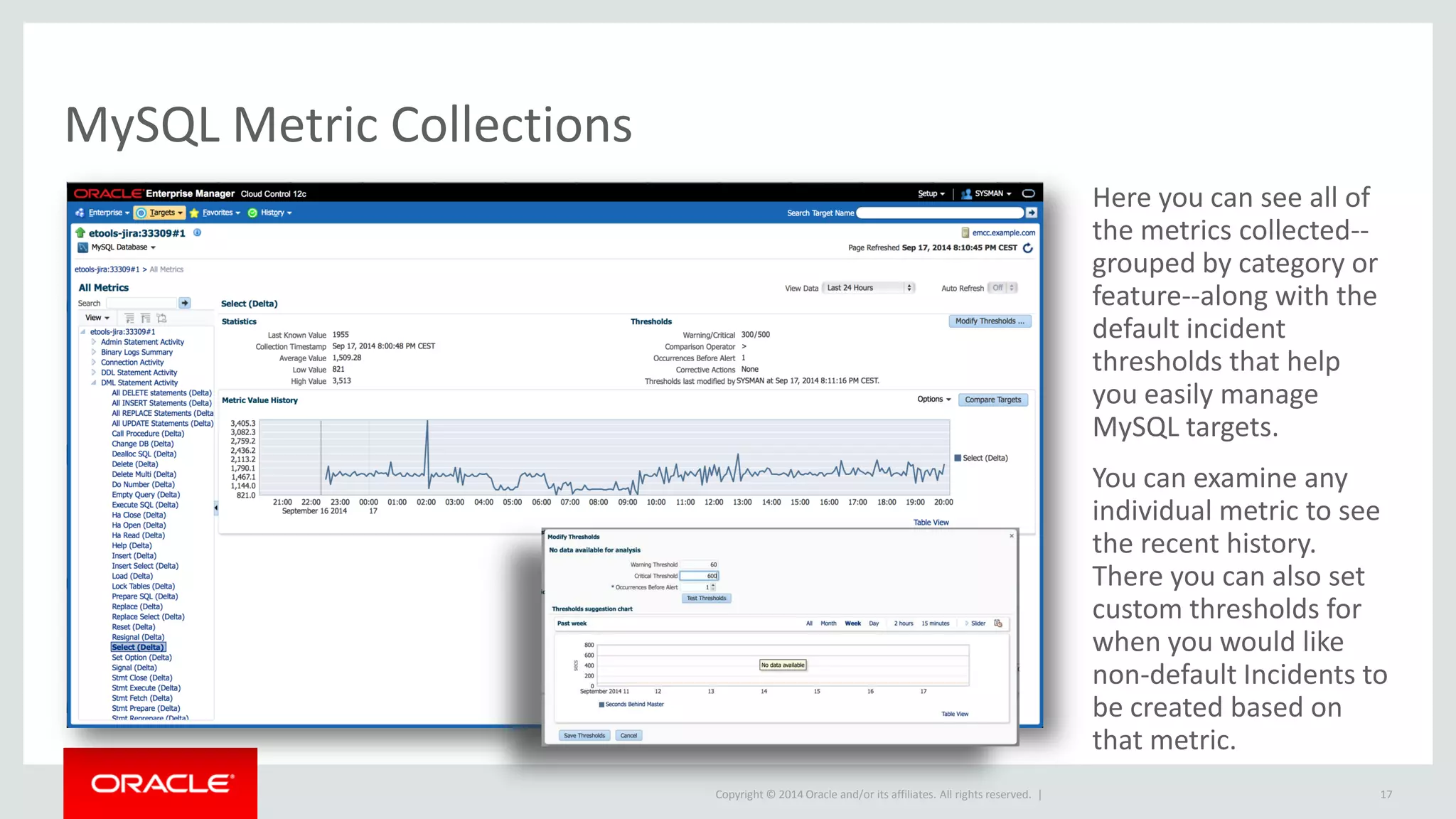The width and height of the screenshot is (1456, 819).
Task: Open the Options dropdown above the chart
Action: coord(933,400)
